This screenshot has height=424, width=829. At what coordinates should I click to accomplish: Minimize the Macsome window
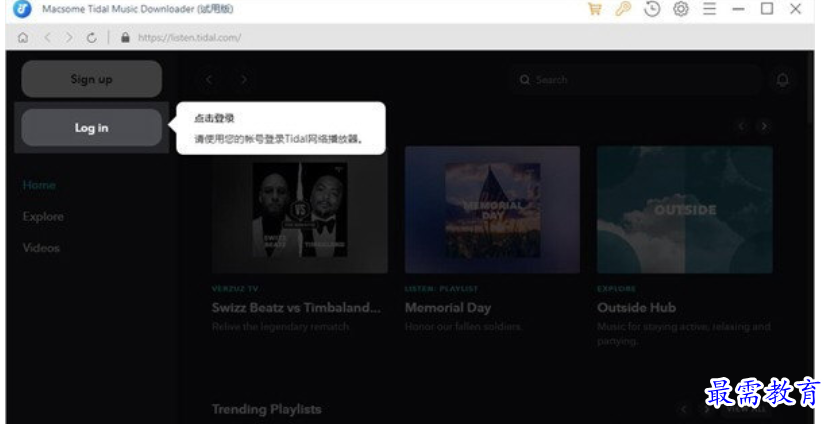pyautogui.click(x=739, y=9)
